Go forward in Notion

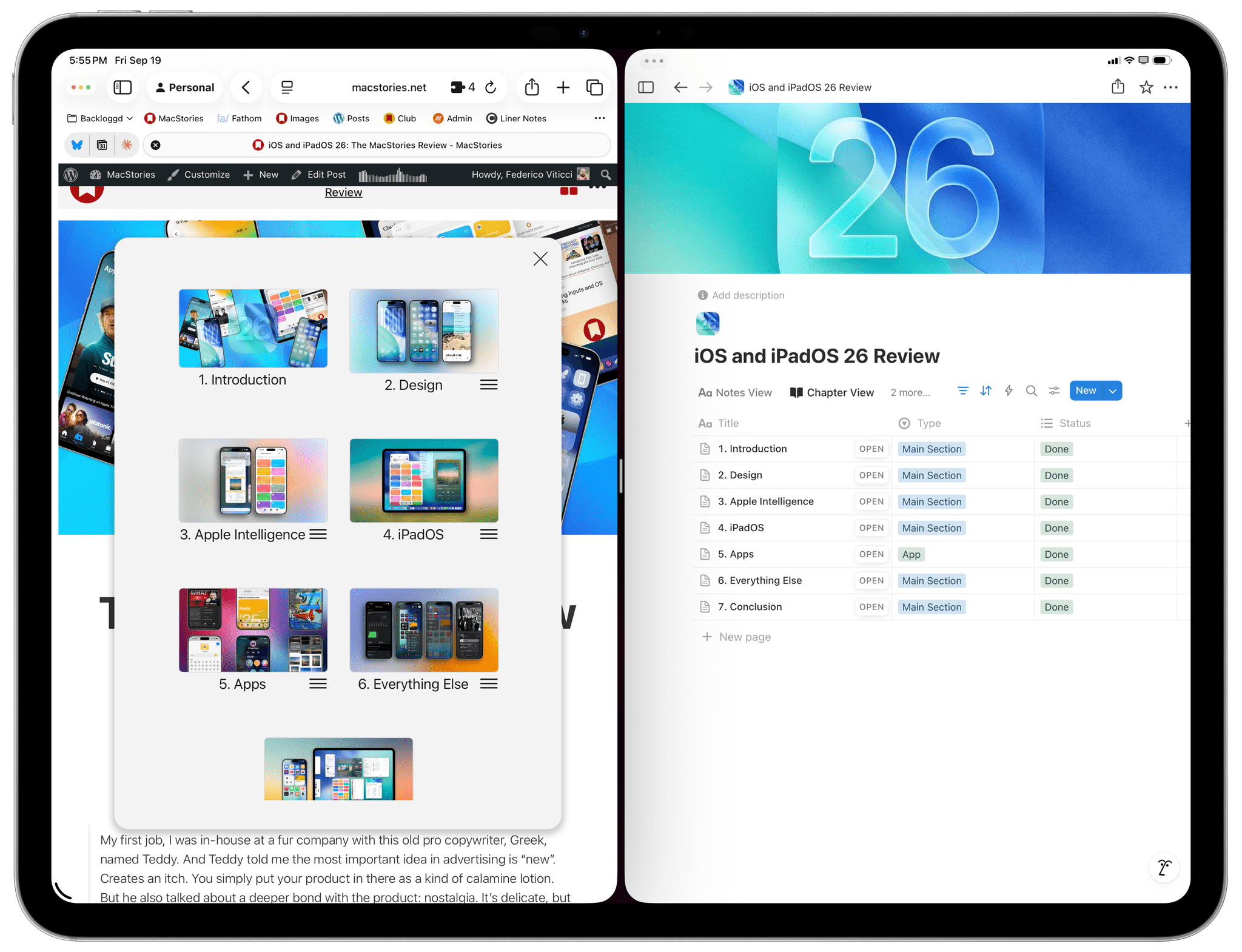(x=706, y=87)
